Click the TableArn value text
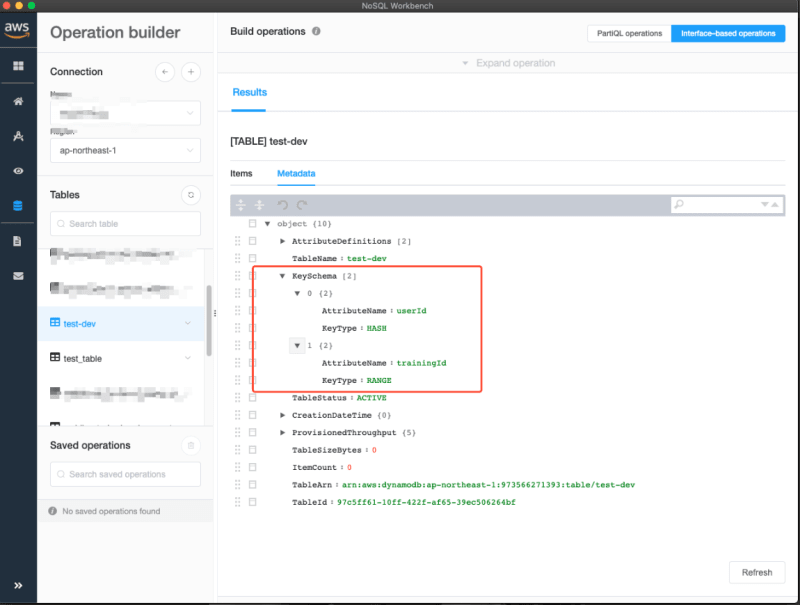Image resolution: width=800 pixels, height=605 pixels. click(488, 485)
